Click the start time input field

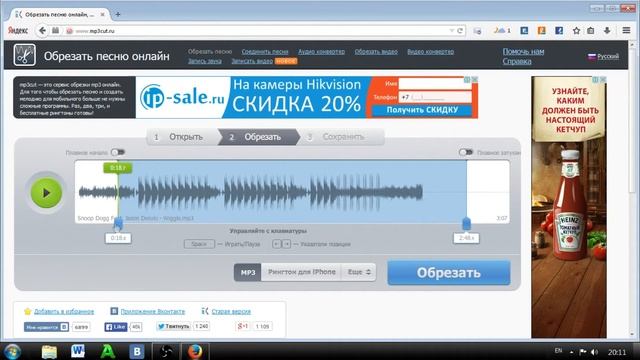118,238
